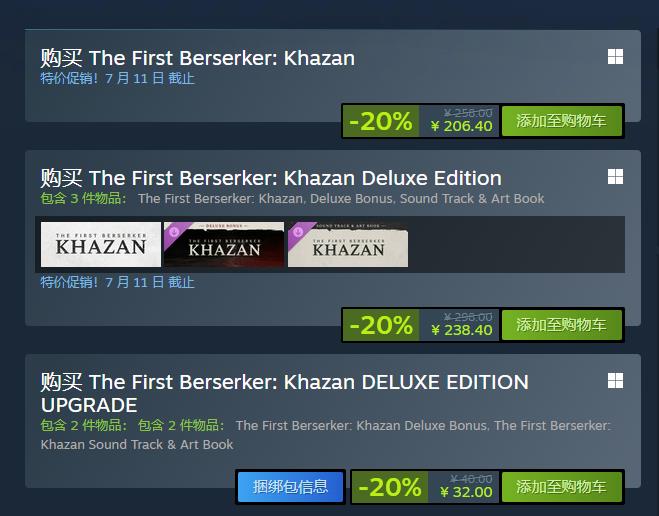Click the -20% badge on Deluxe Upgrade
The image size is (659, 516).
389,487
